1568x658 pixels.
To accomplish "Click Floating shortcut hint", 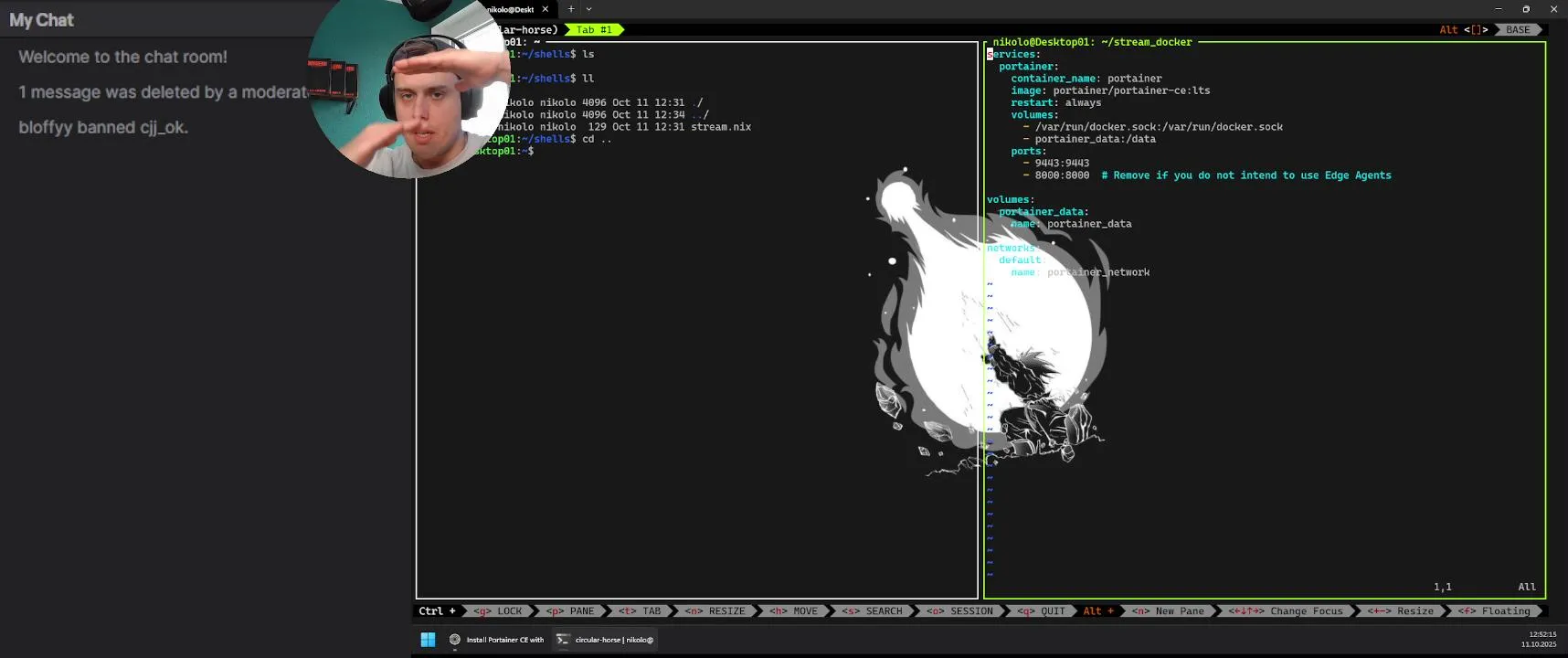I will tap(1495, 611).
